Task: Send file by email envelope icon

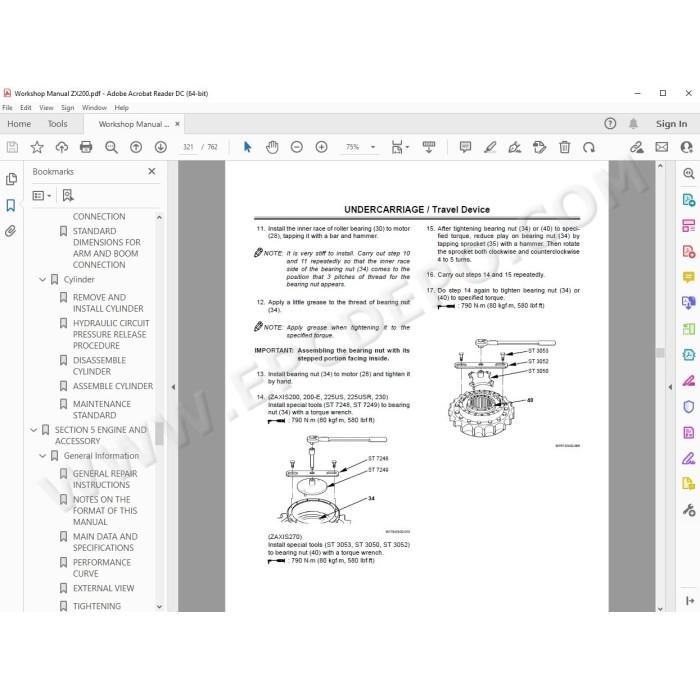Action: click(x=662, y=147)
